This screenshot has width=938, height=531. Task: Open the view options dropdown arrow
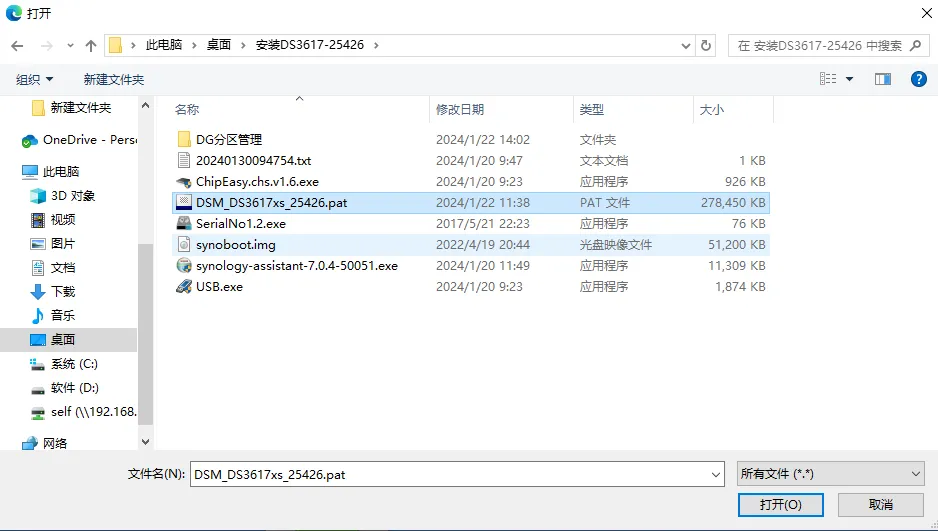point(849,79)
